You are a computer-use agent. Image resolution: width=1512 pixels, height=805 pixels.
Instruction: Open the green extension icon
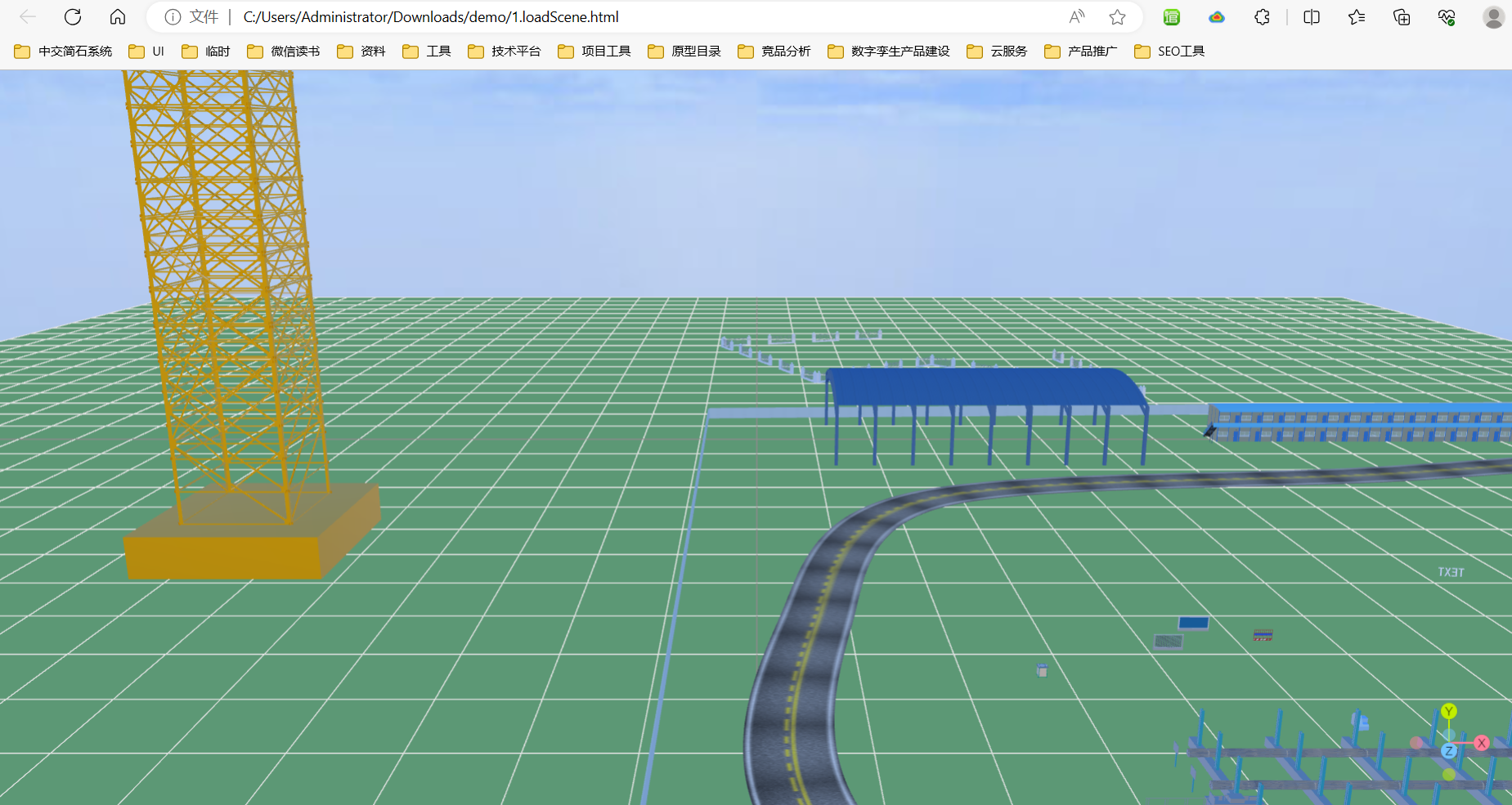pyautogui.click(x=1172, y=17)
